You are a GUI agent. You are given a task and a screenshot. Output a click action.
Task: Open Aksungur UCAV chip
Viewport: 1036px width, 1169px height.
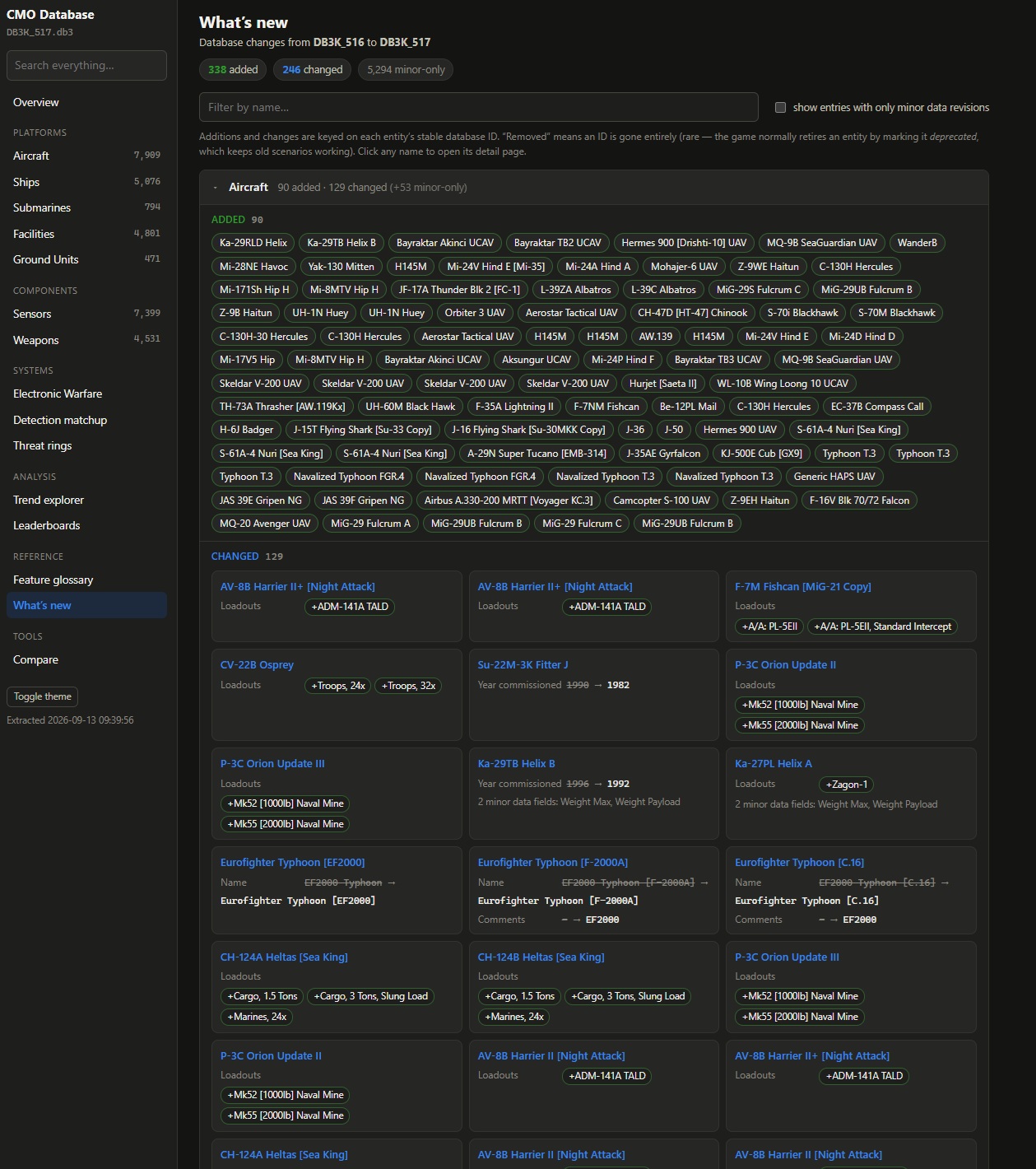click(536, 360)
